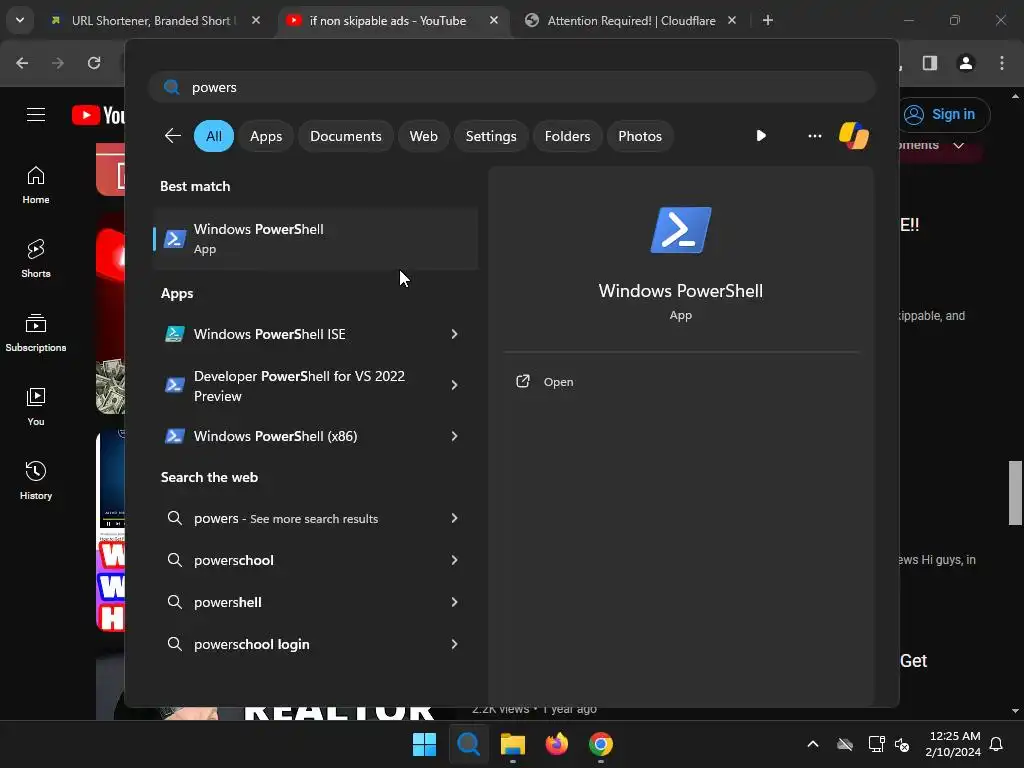Screen dimensions: 1024x768
Task: Close the YouTube browser tab
Action: 494,20
